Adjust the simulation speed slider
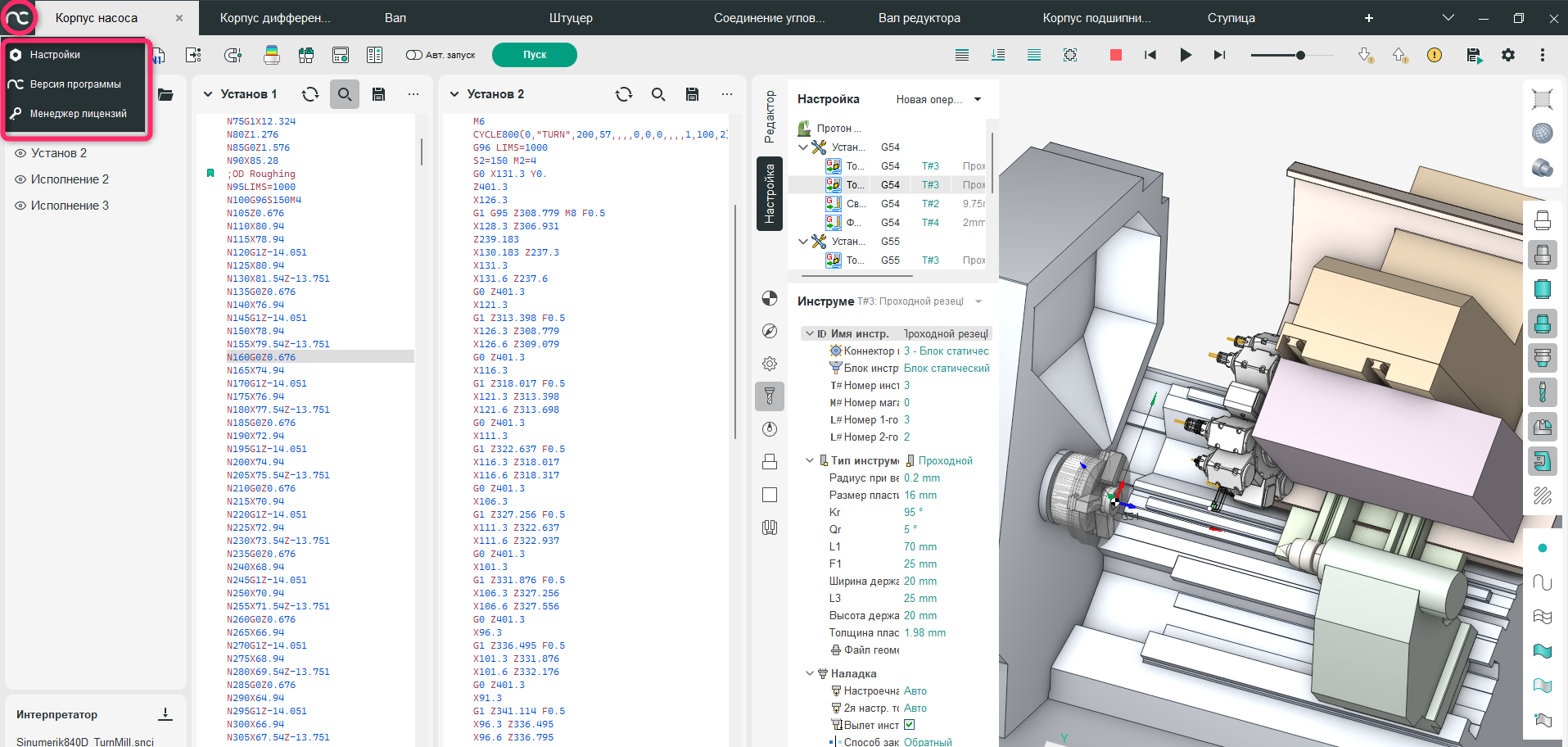The height and width of the screenshot is (747, 1568). (x=1300, y=55)
